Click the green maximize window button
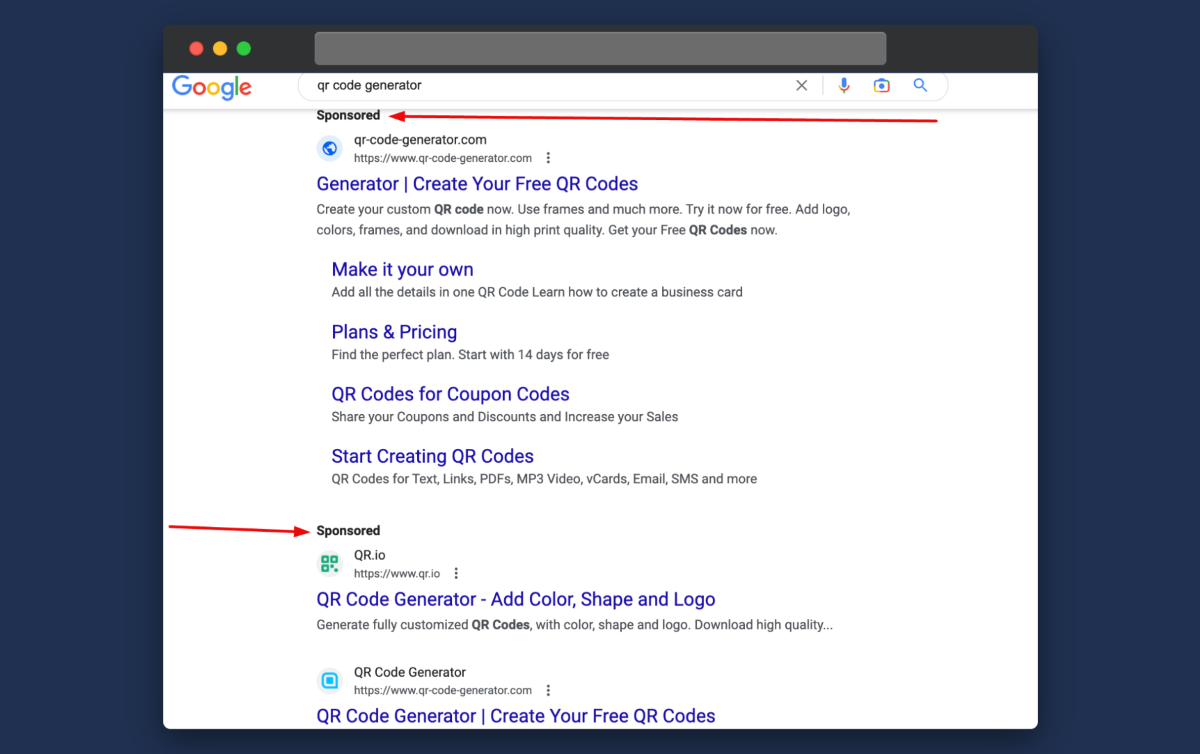Viewport: 1200px width, 754px height. click(244, 48)
